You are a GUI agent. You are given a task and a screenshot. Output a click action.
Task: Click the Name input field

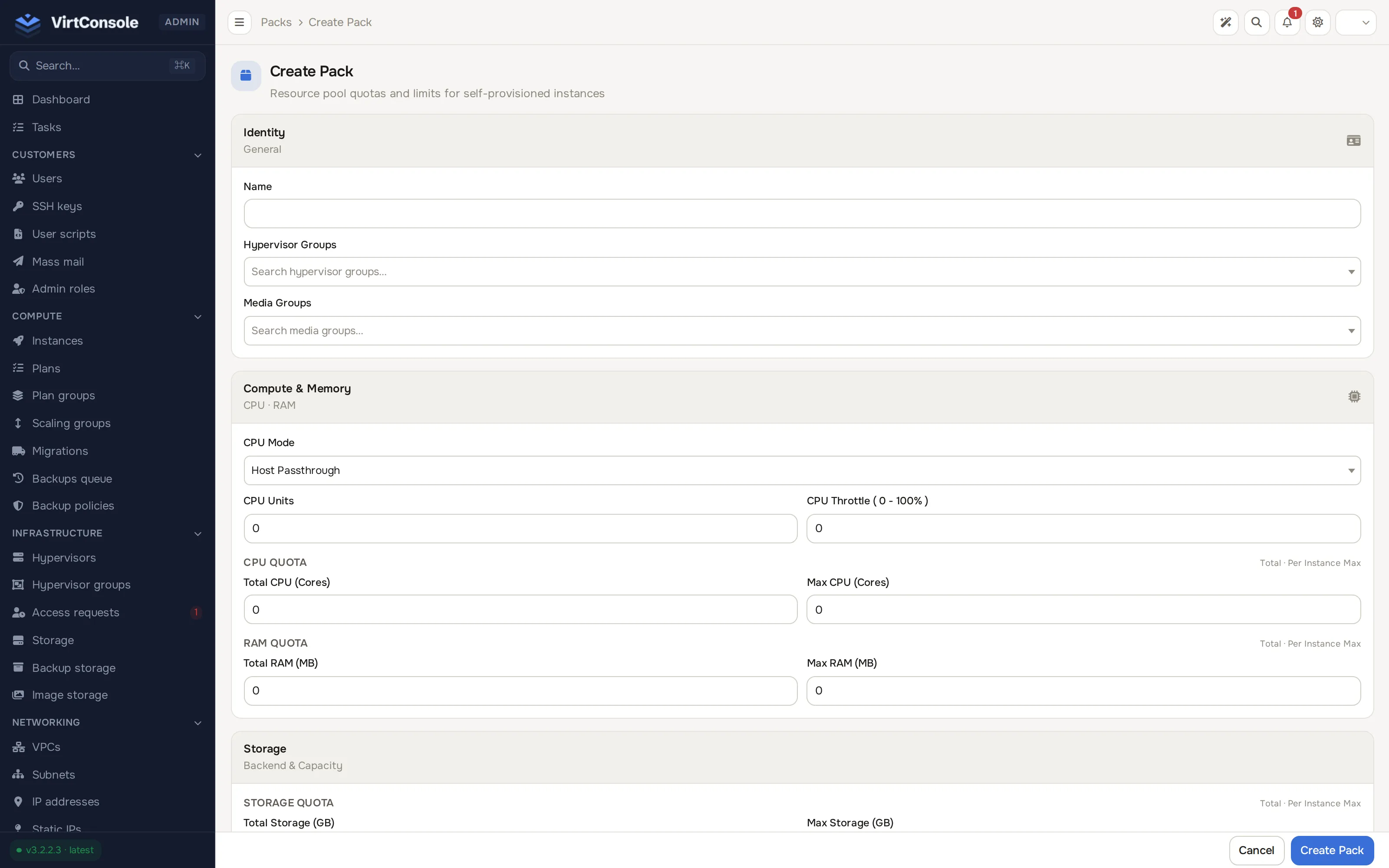[802, 214]
